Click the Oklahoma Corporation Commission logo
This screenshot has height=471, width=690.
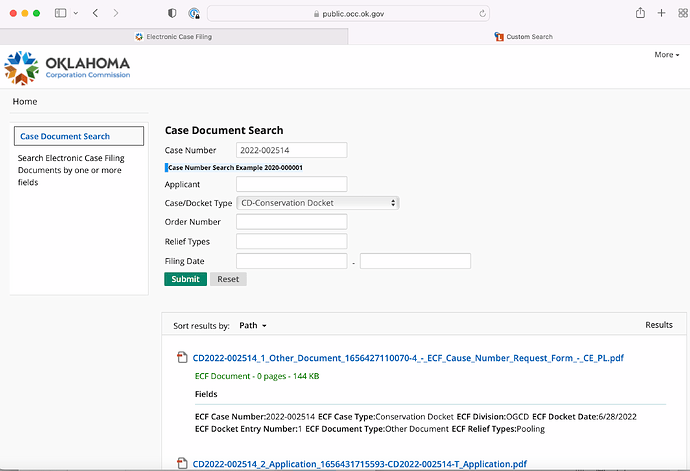67,67
